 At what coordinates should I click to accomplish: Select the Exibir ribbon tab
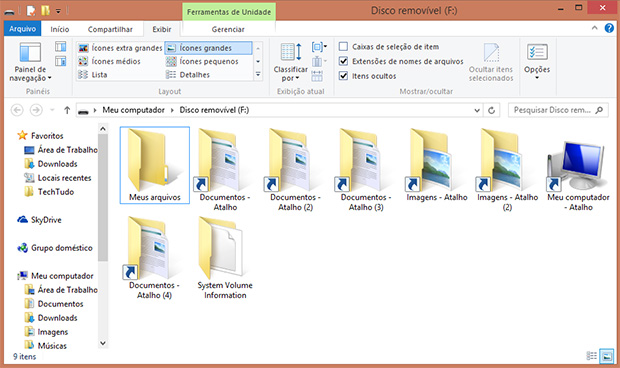click(162, 29)
